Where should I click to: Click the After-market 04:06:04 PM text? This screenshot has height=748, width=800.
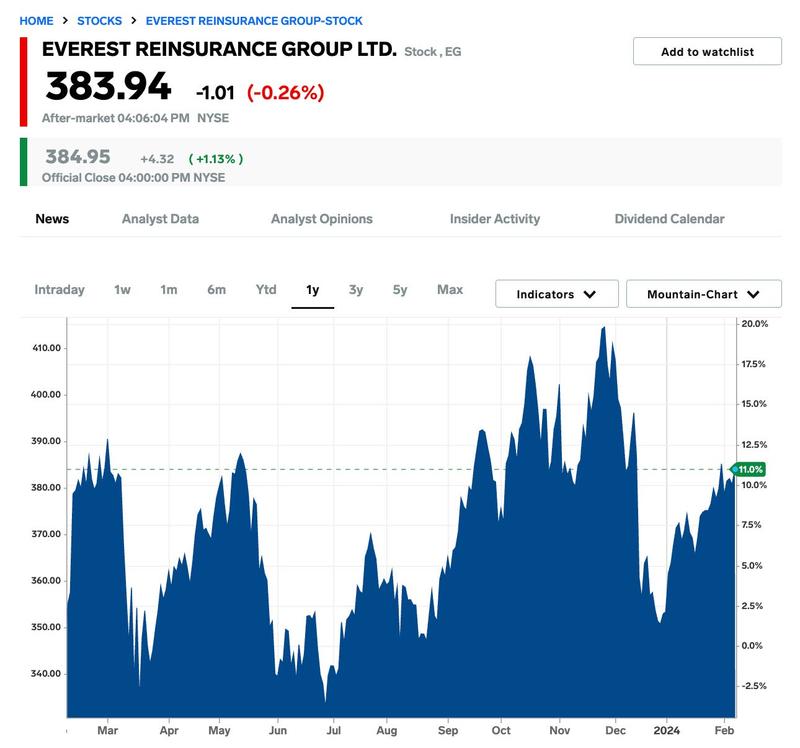coord(115,118)
